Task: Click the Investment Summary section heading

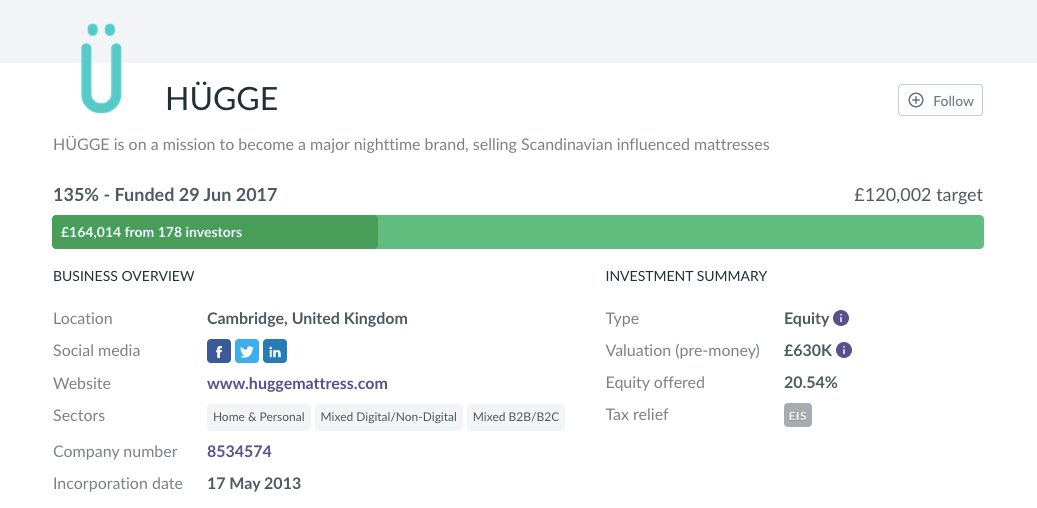Action: 686,276
